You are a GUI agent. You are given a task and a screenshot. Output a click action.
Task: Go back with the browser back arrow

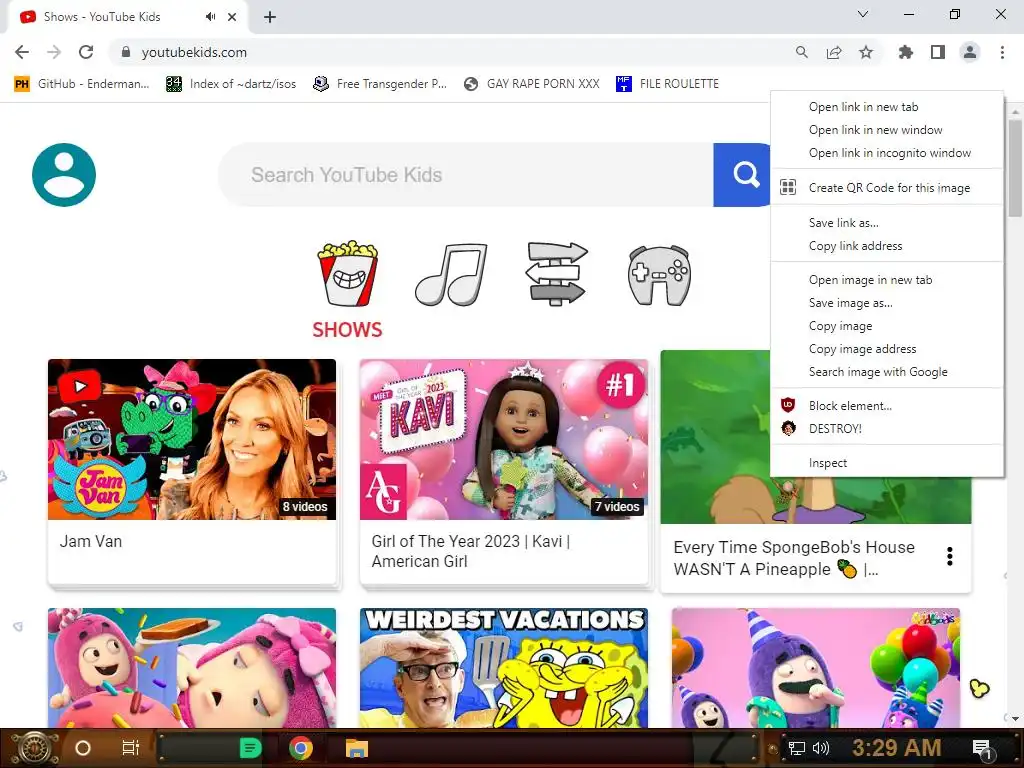[x=22, y=52]
